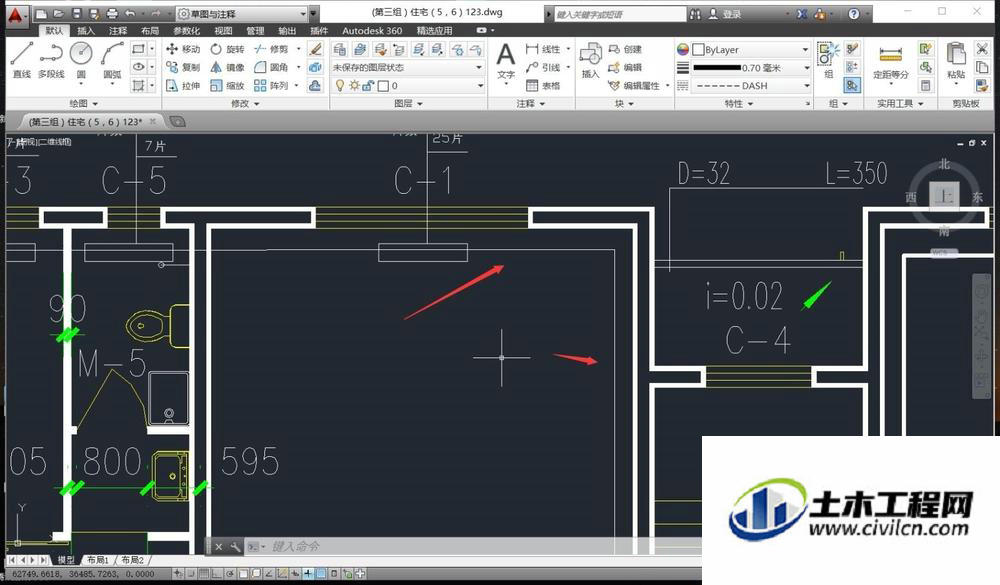
Task: Click the Table (表格) tool
Action: point(543,85)
